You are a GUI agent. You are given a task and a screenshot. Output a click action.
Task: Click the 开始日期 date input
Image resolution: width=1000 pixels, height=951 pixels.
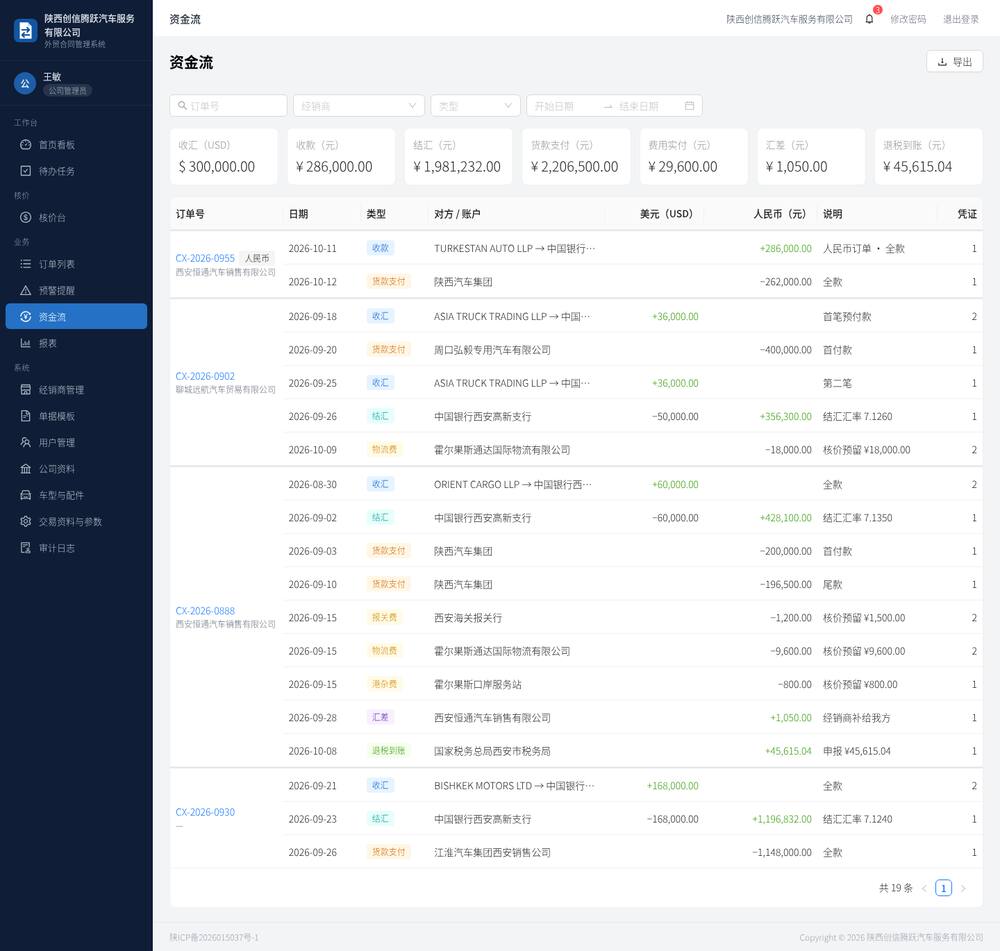565,106
